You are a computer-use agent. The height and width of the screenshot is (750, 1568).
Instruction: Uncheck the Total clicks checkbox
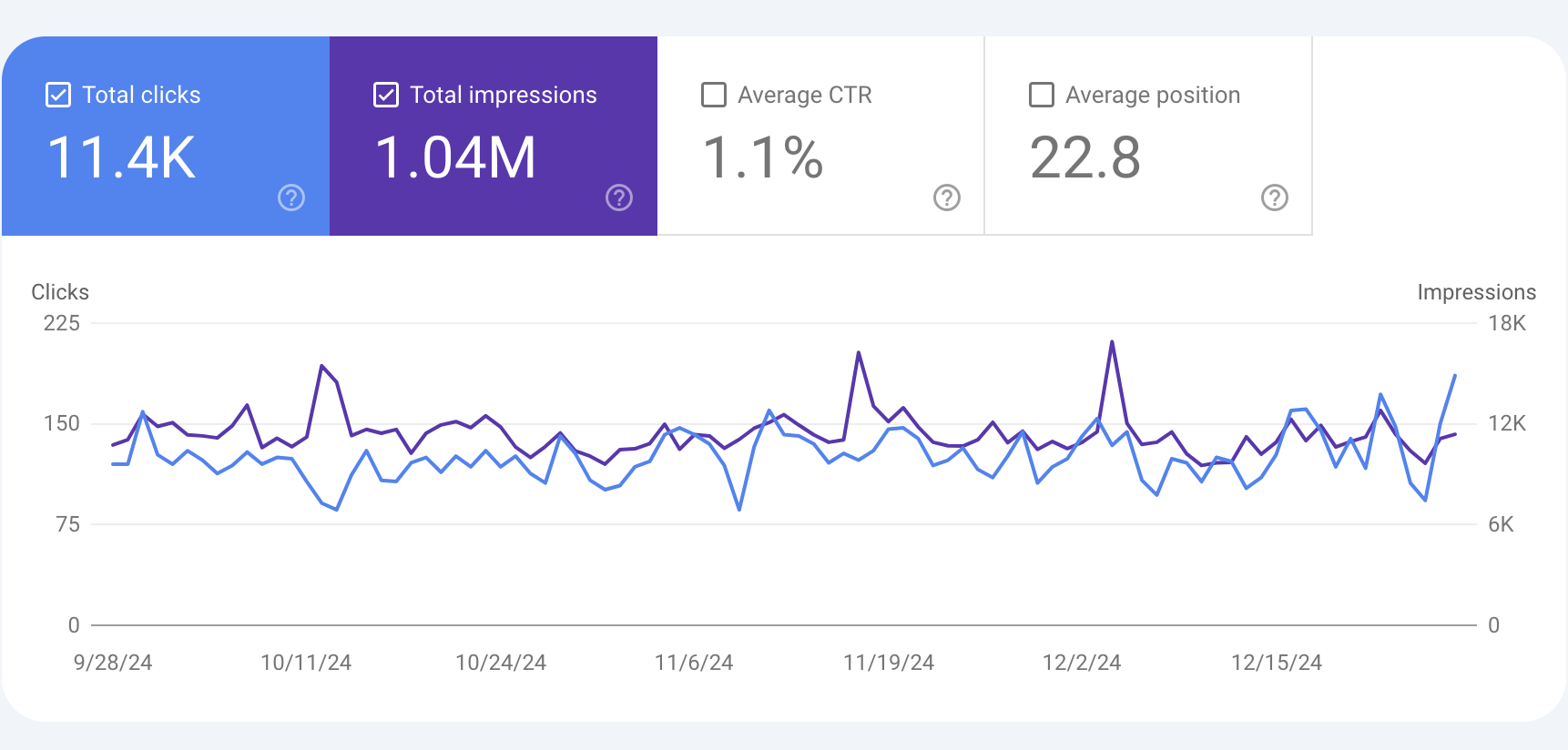point(58,95)
